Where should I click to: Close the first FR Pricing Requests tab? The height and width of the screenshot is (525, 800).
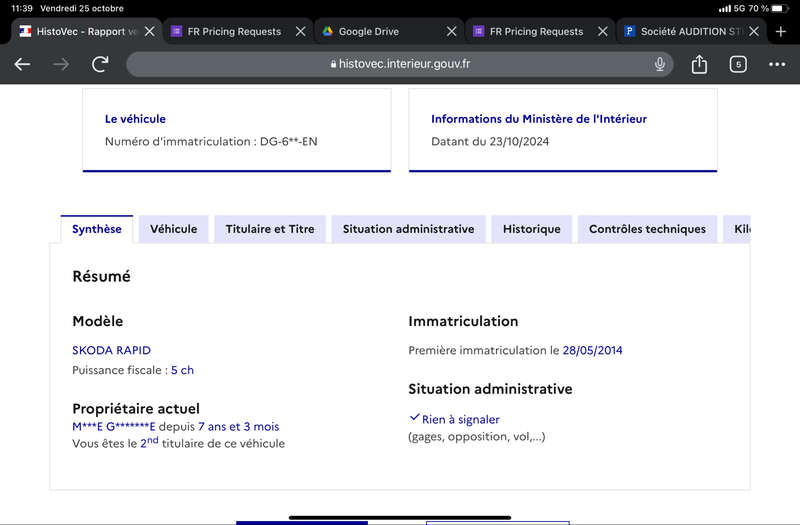(301, 32)
